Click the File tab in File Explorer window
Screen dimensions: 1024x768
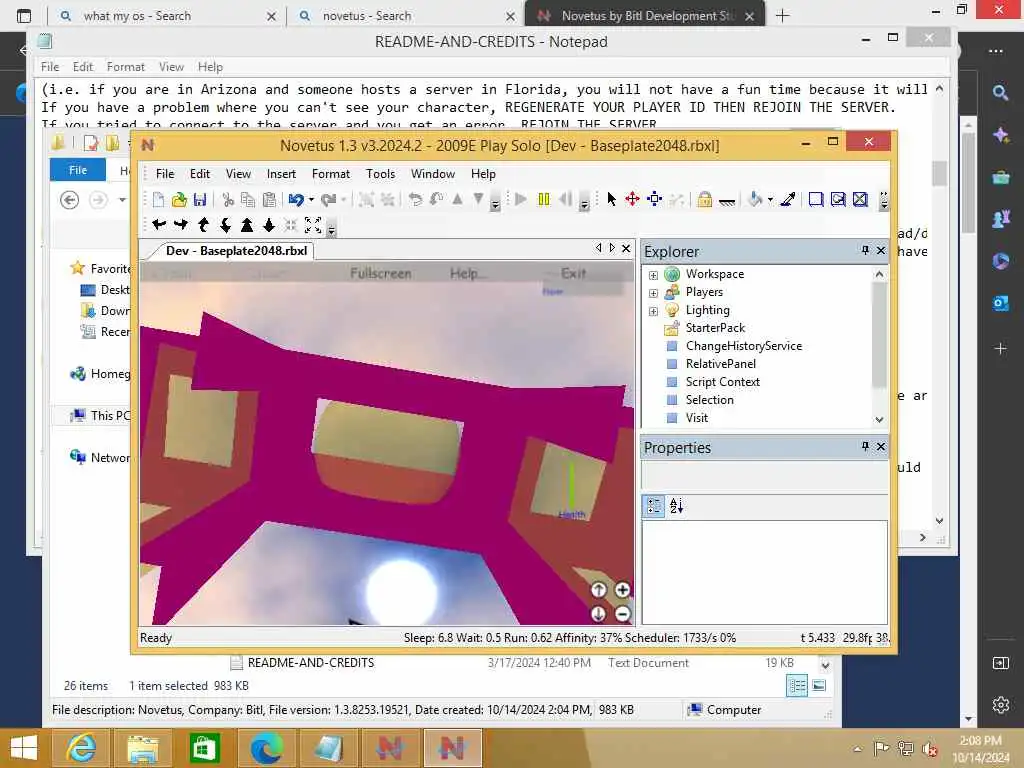[x=78, y=170]
